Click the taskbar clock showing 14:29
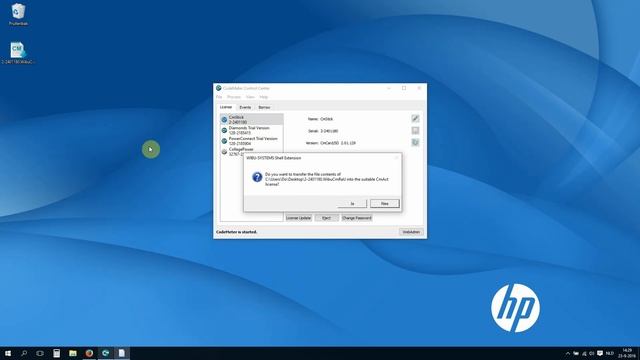The height and width of the screenshot is (360, 640). coord(627,353)
